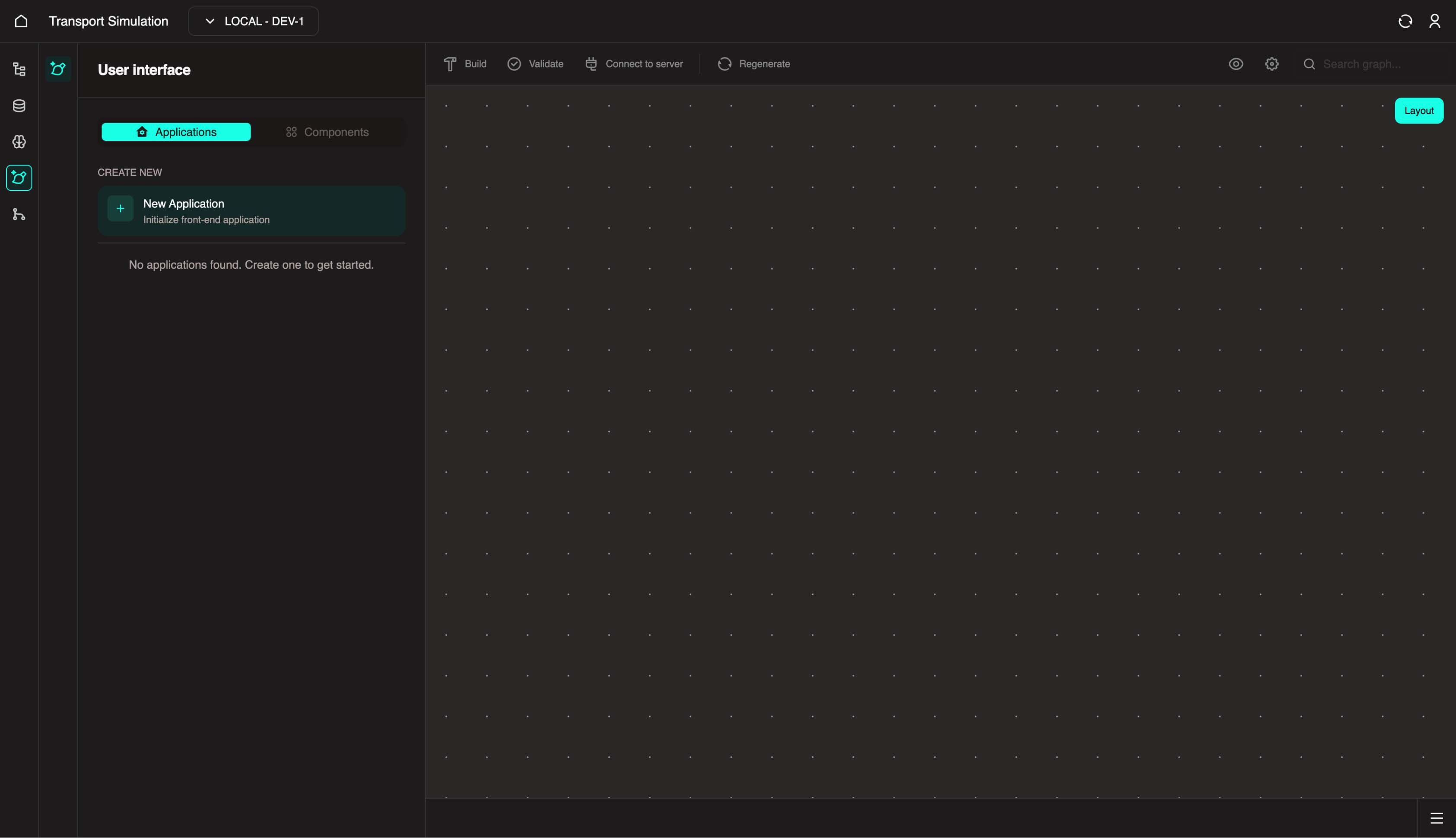Click the CREATE NEW section label
Viewport: 1456px width, 838px height.
pos(130,172)
